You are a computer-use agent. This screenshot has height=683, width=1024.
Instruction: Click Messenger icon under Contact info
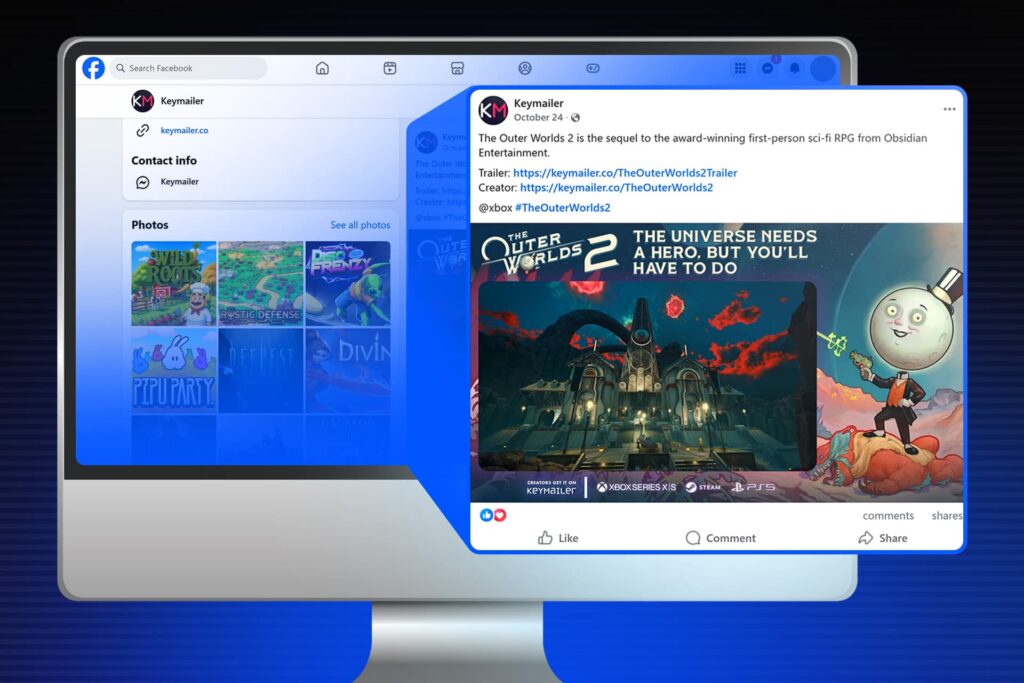coord(142,182)
